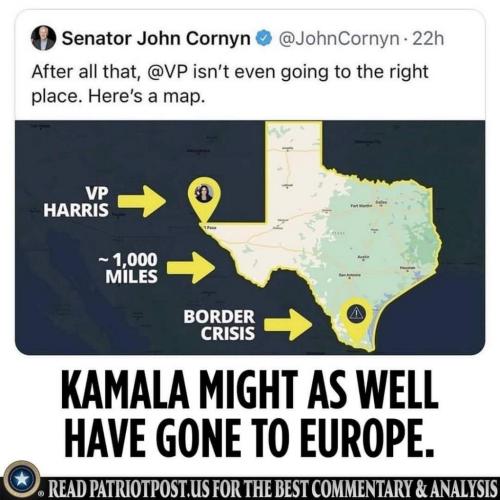Viewport: 500px width, 500px height.
Task: Click the tweet text 'Here's a map.'
Action: pos(146,96)
